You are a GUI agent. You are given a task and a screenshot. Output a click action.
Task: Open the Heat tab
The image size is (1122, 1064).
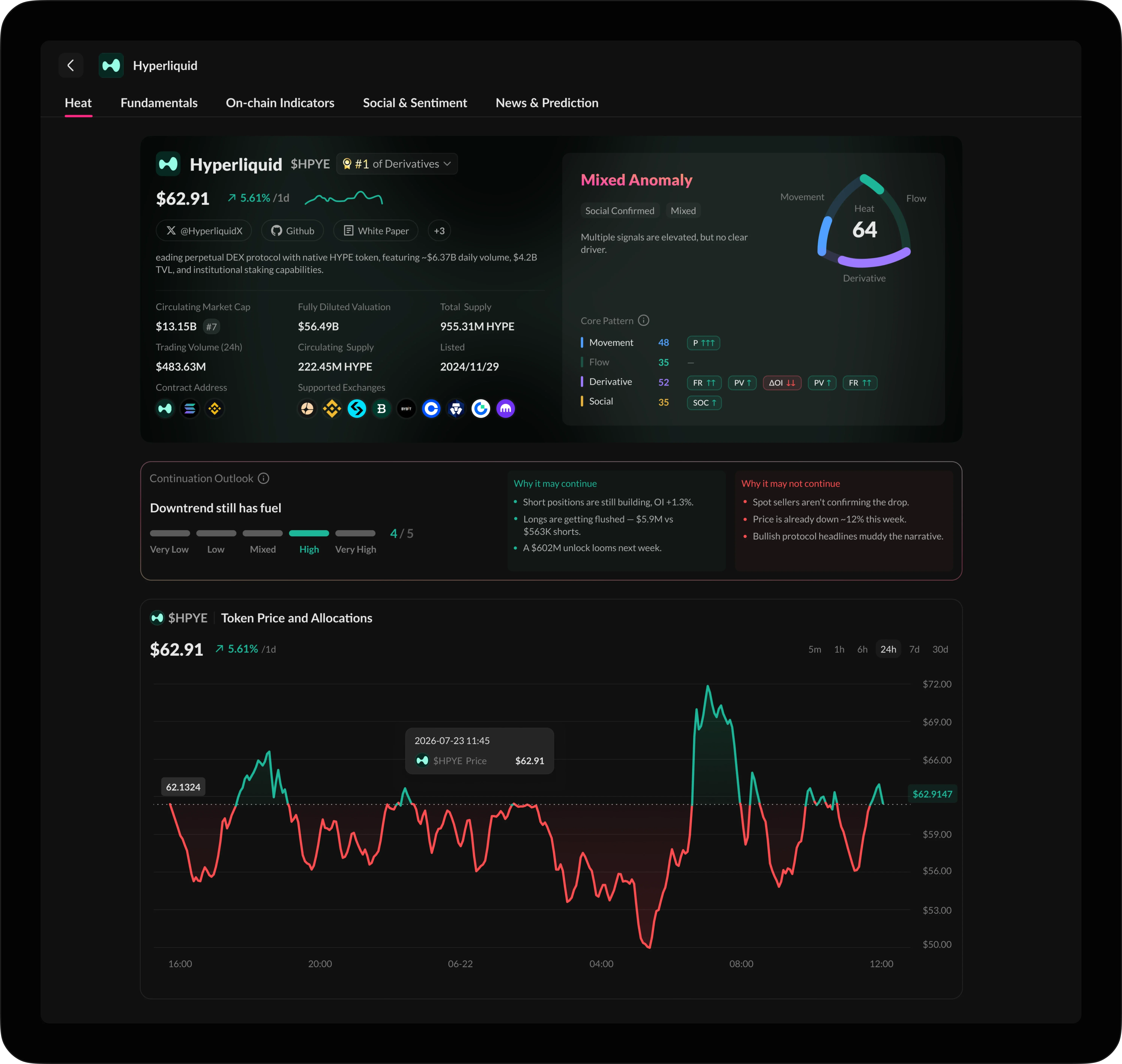78,103
